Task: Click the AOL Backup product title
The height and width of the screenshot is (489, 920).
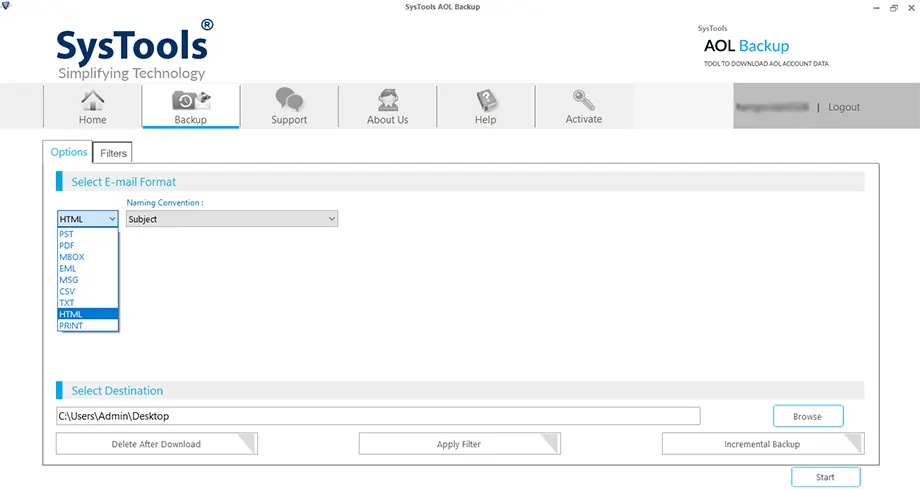Action: tap(746, 46)
